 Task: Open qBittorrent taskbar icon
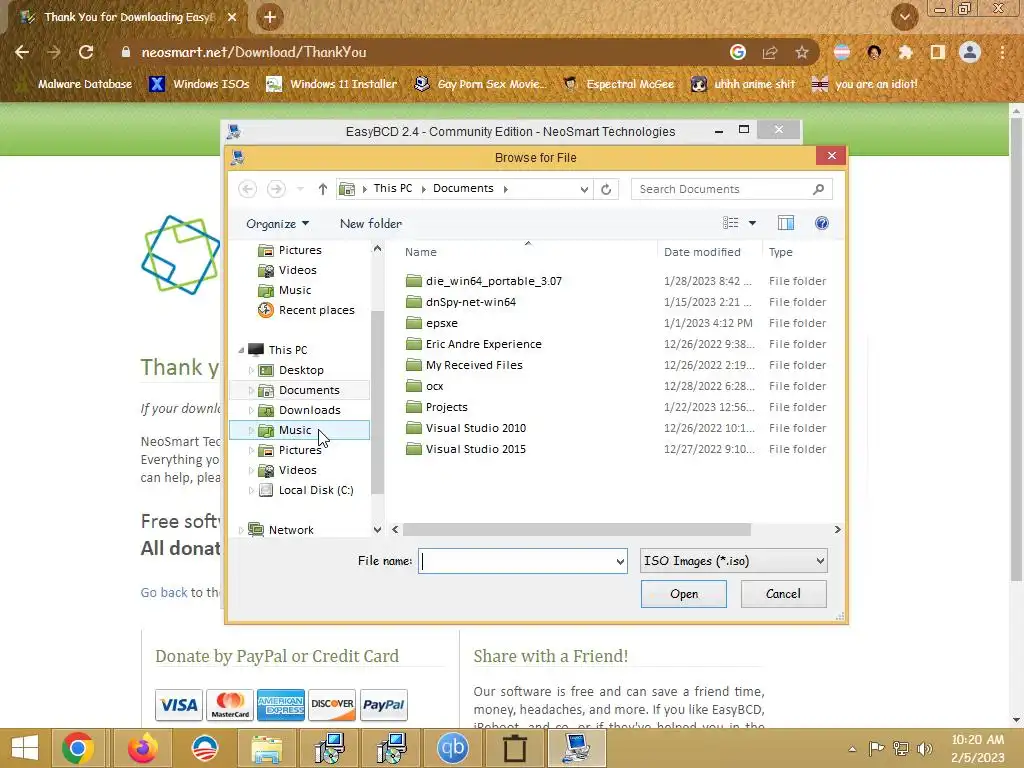(x=453, y=748)
